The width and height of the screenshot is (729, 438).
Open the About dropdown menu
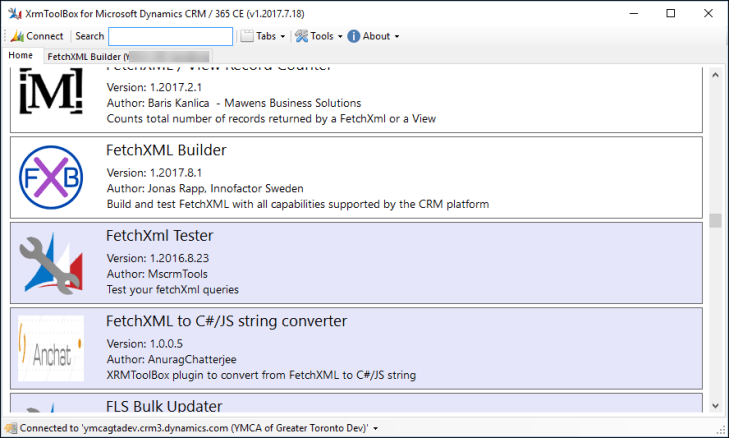[x=373, y=36]
